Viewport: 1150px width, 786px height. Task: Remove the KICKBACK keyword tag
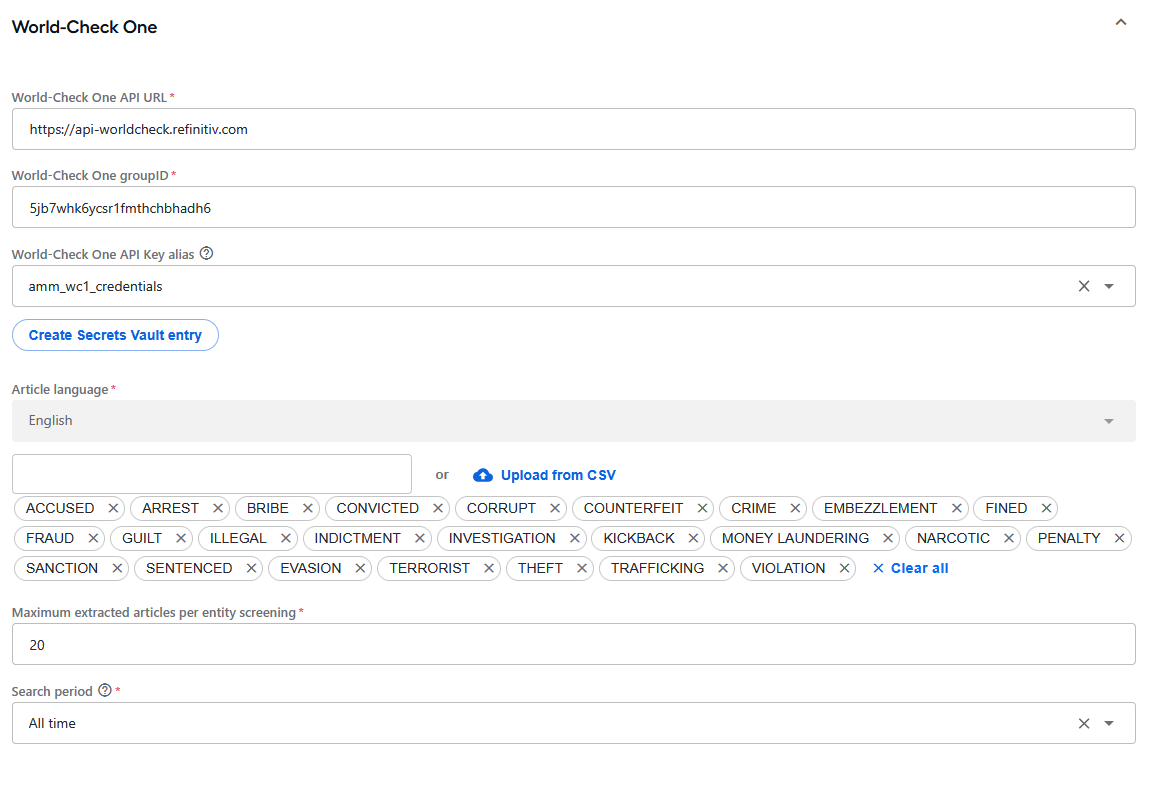point(693,538)
